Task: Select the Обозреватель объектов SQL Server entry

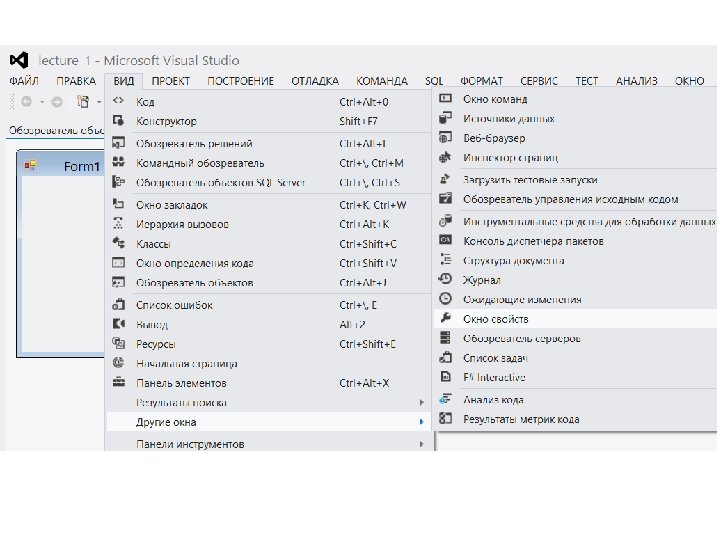Action: point(269,182)
